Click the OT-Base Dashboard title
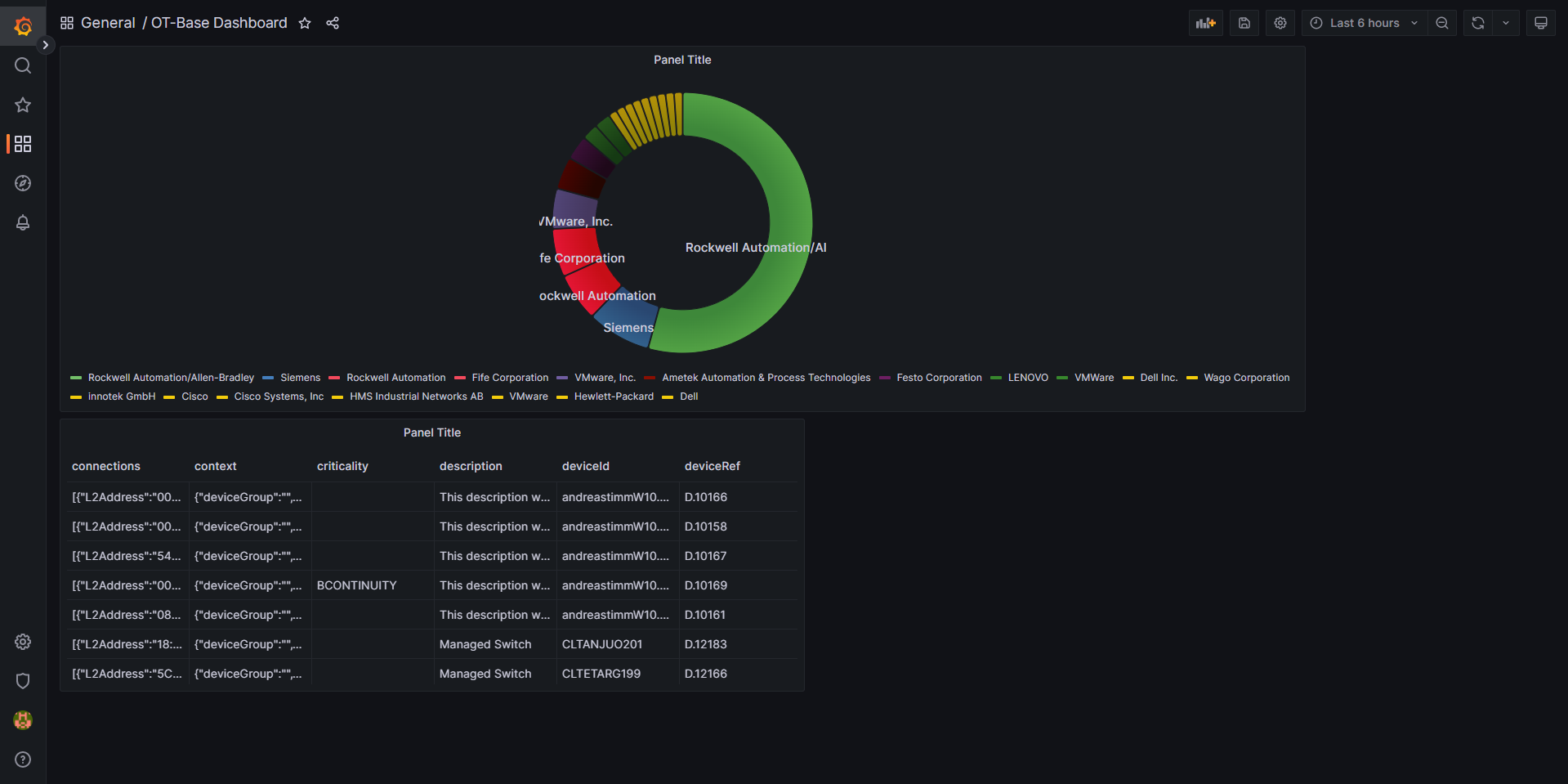The height and width of the screenshot is (784, 1568). click(219, 23)
